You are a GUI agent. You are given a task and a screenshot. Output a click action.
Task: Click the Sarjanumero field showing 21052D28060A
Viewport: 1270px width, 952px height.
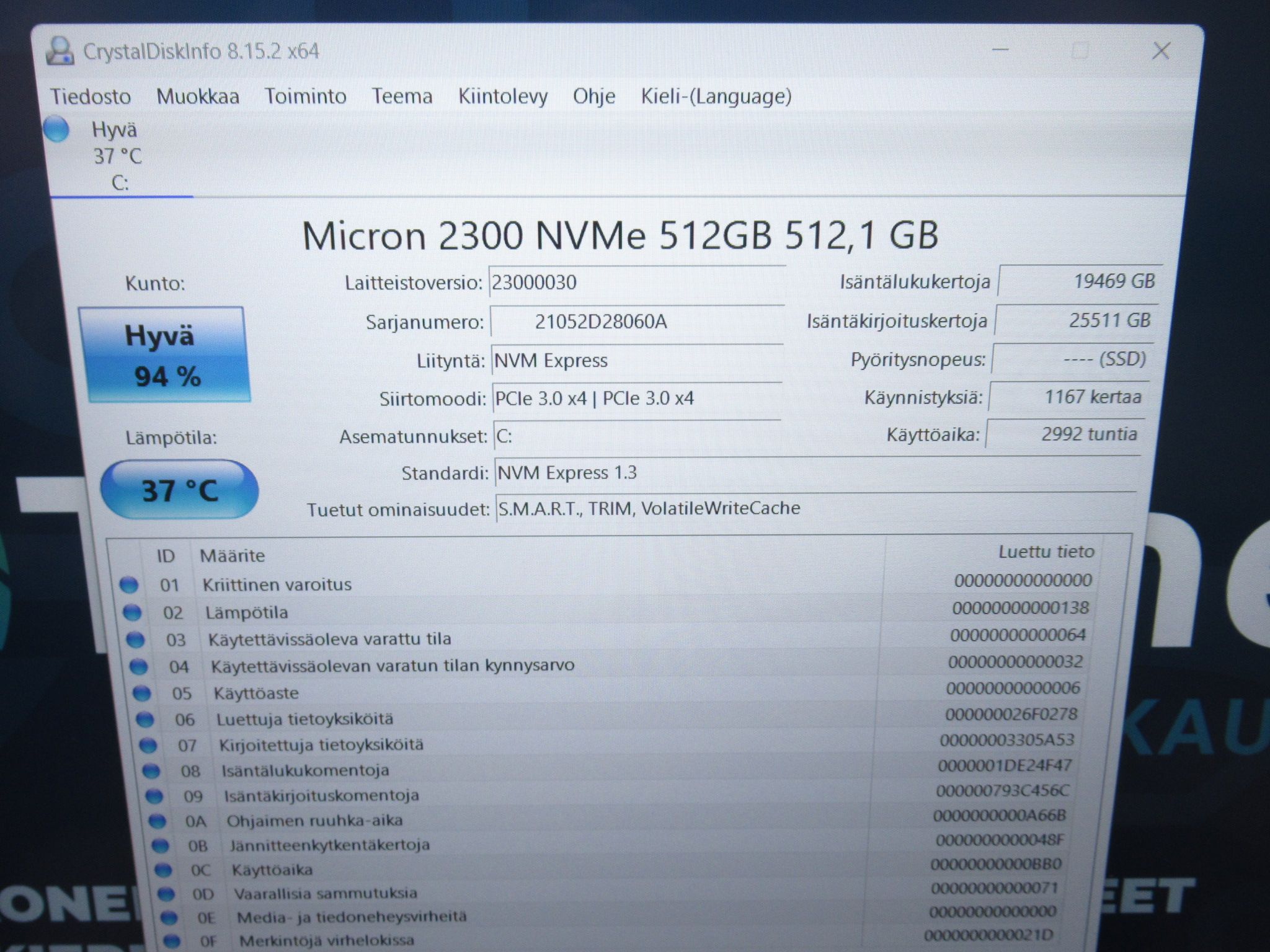[637, 322]
